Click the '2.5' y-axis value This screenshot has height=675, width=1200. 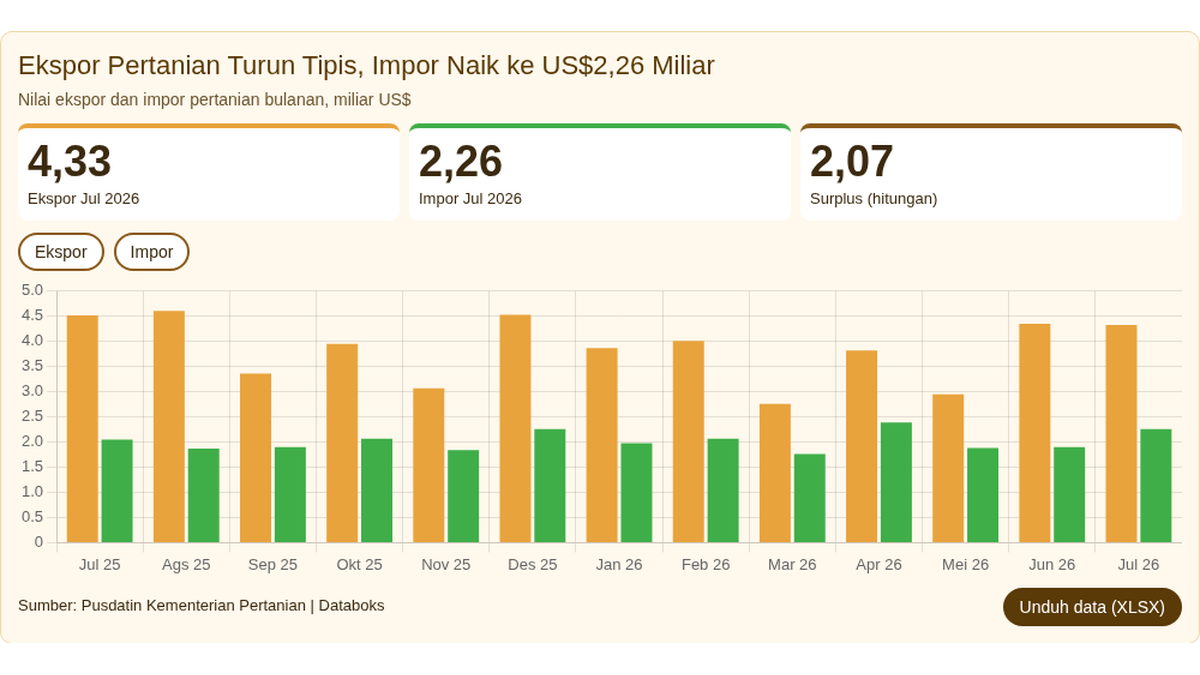click(32, 416)
